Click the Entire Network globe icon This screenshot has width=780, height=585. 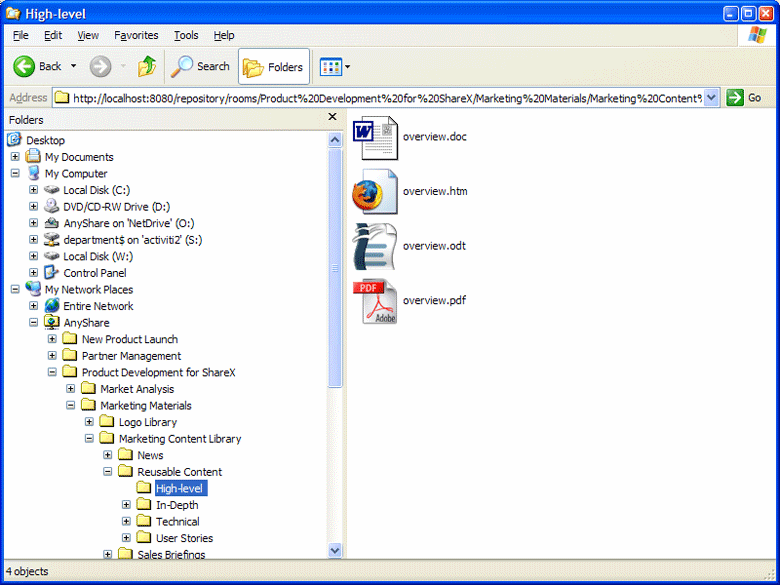52,305
